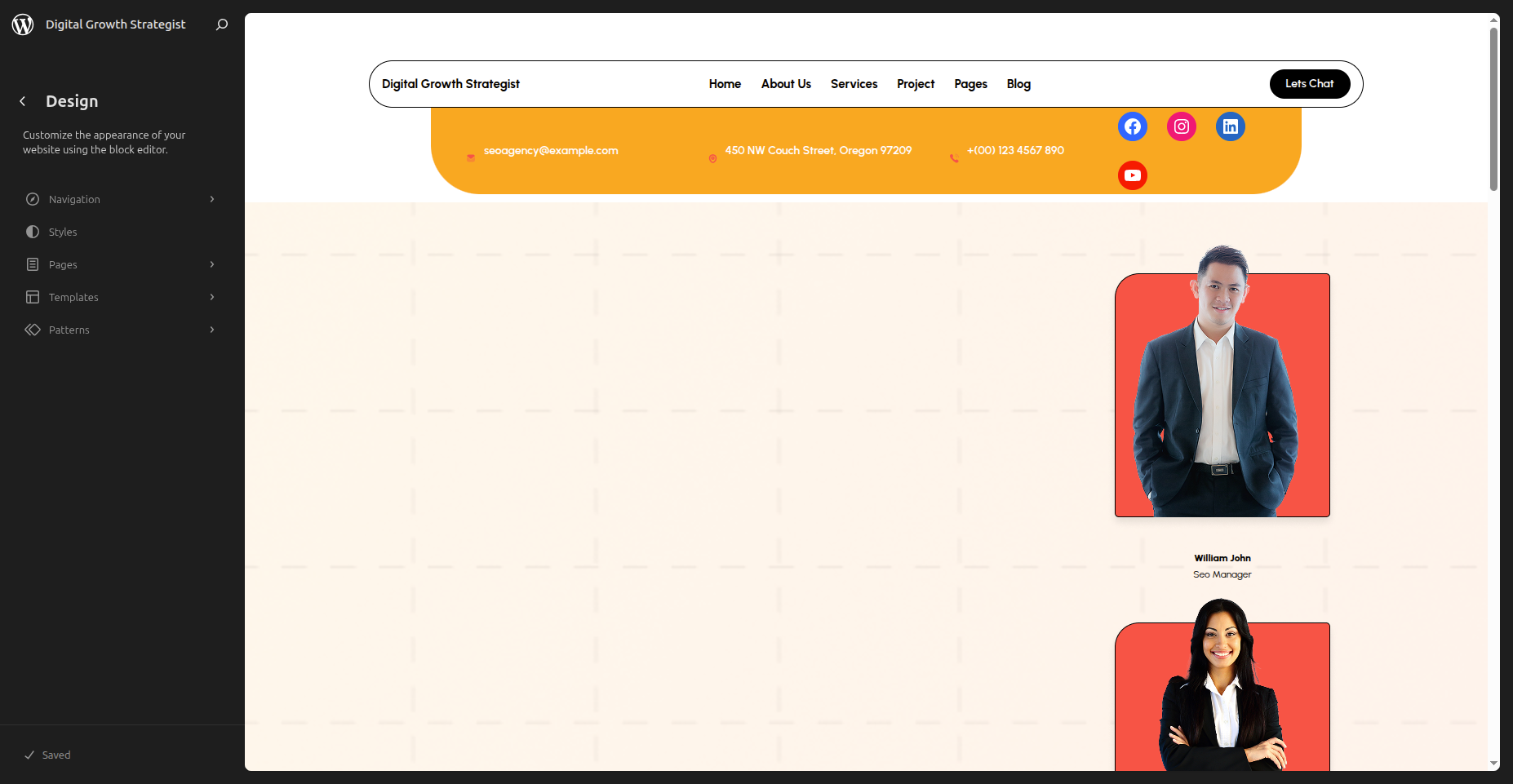1513x784 pixels.
Task: Open the LinkedIn social icon
Action: (1231, 126)
